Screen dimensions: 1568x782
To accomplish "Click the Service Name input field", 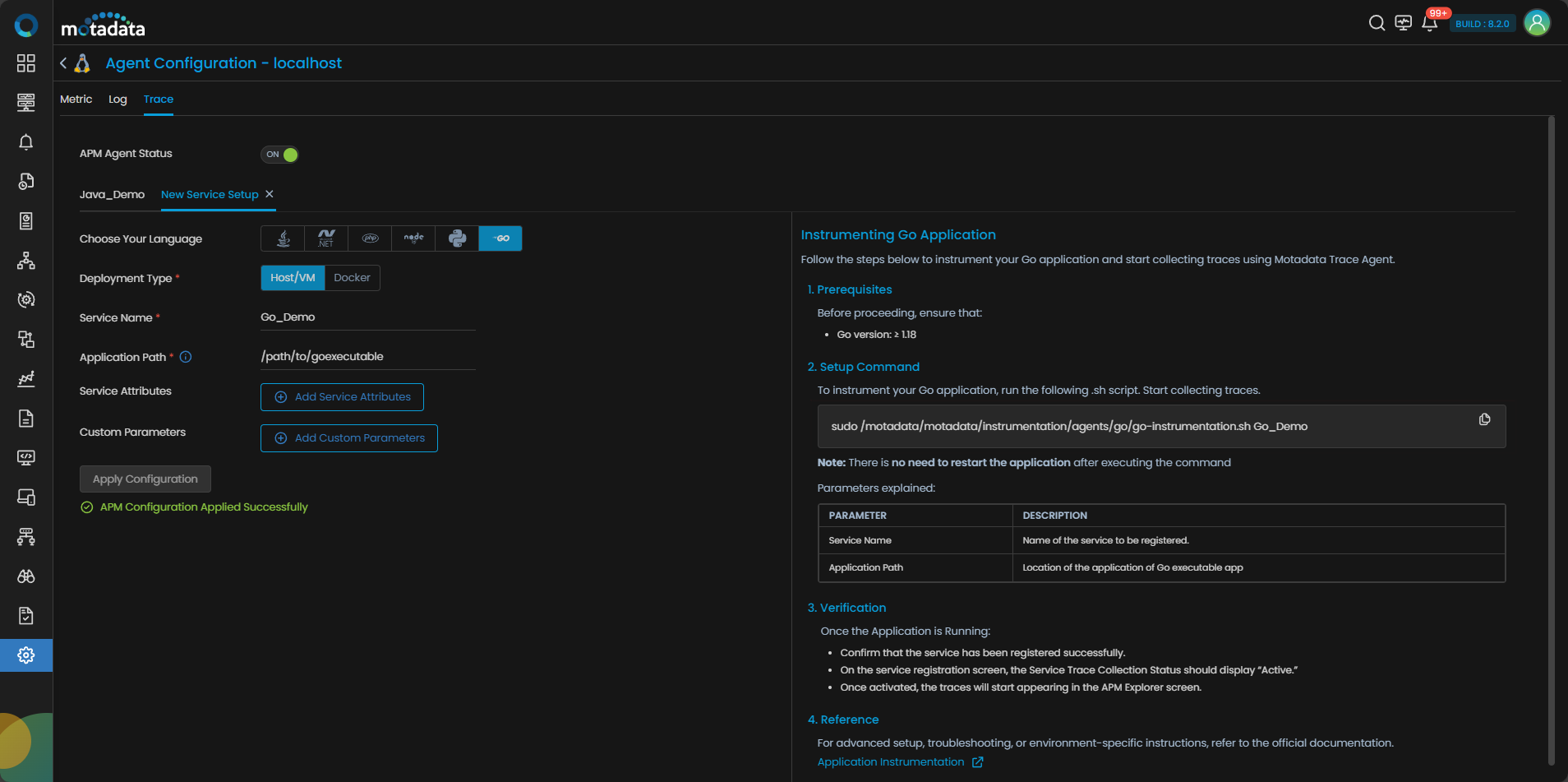I will [367, 317].
